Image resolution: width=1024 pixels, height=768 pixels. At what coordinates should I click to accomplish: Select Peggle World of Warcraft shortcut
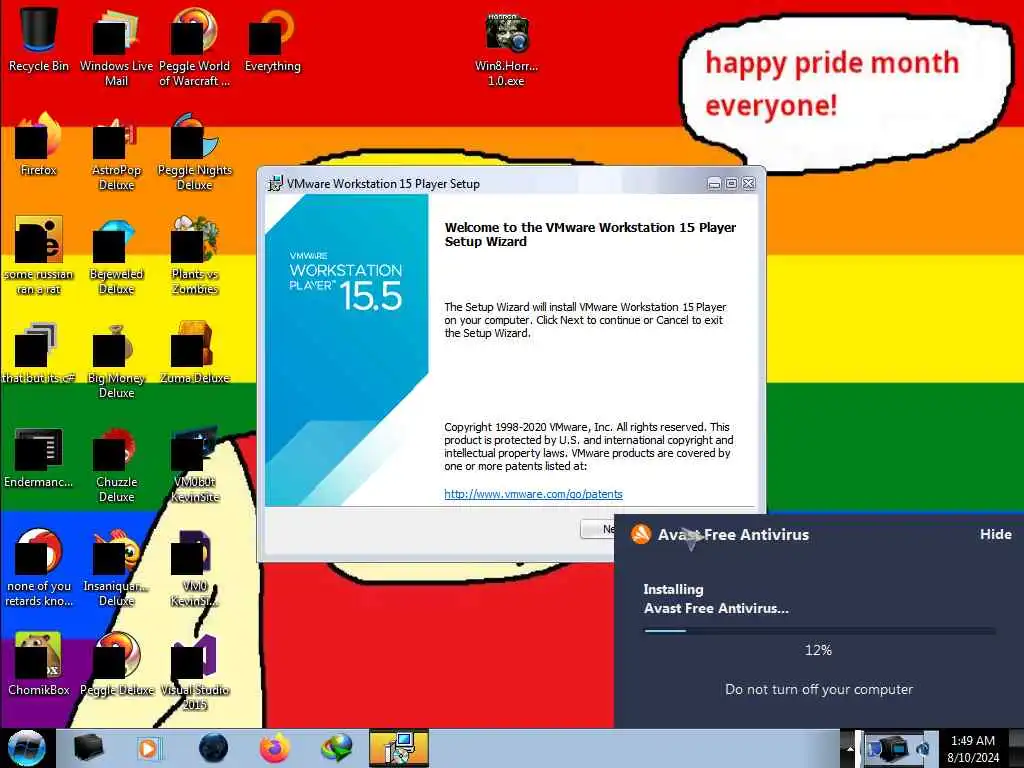(195, 46)
